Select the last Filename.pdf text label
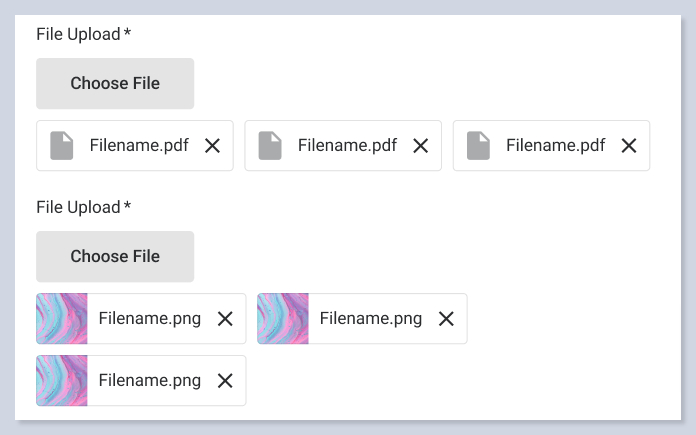The image size is (696, 435). coord(555,146)
